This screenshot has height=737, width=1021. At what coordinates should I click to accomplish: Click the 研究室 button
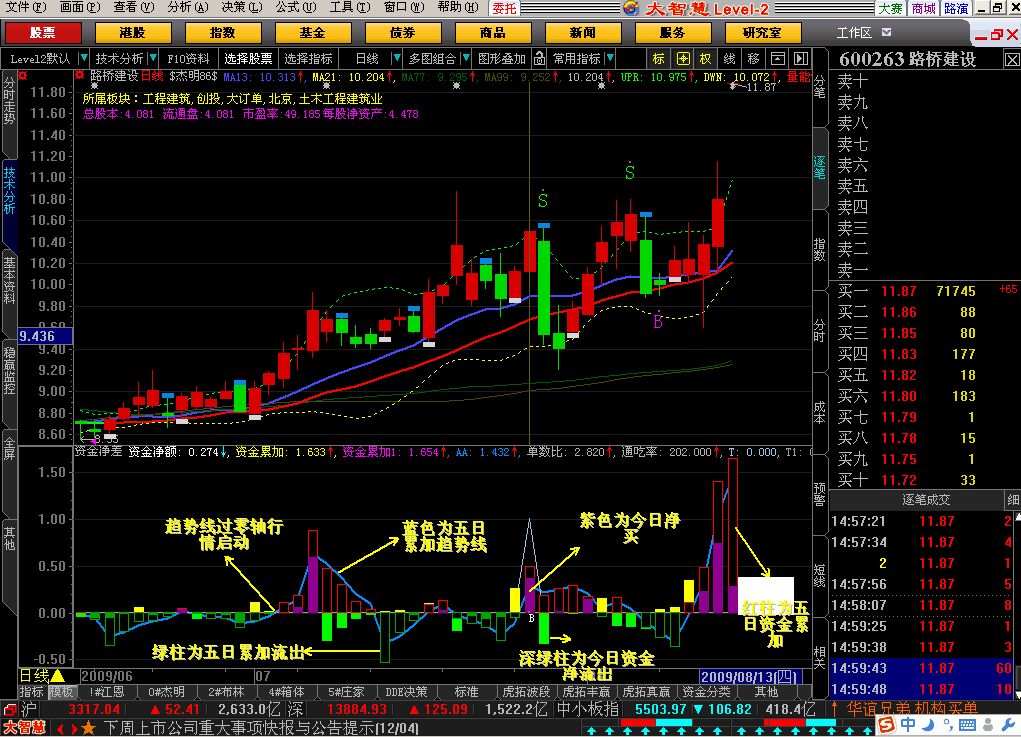coord(762,33)
